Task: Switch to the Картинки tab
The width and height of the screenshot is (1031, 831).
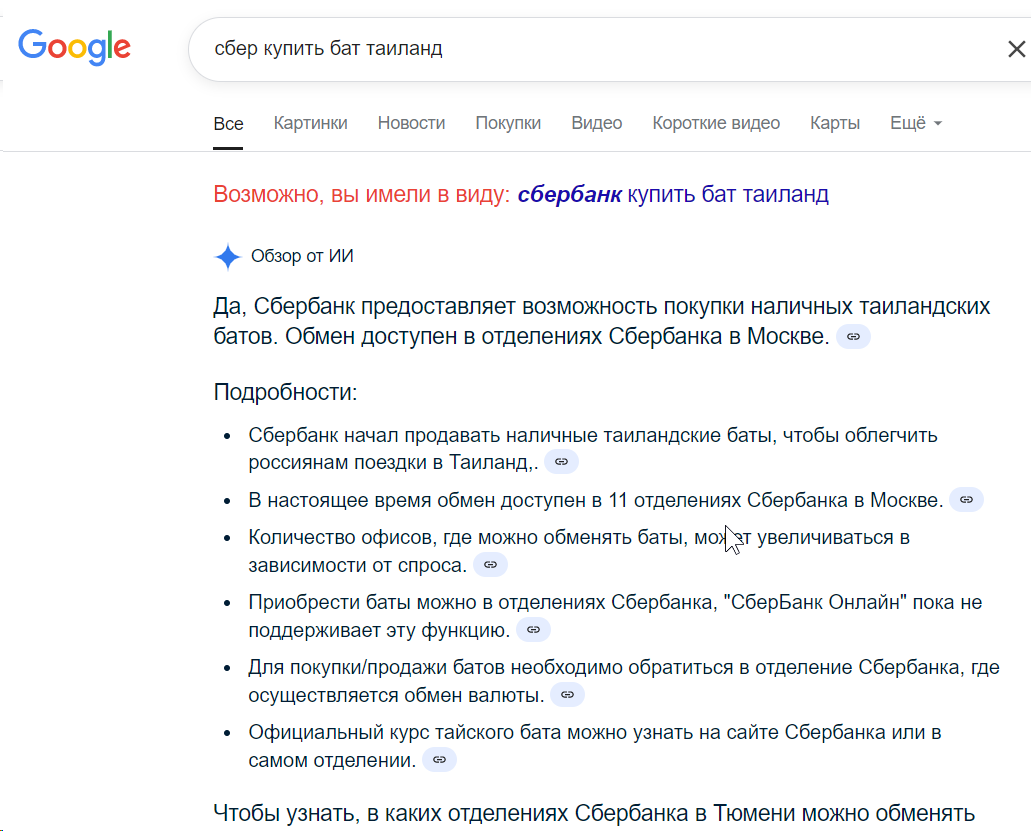Action: coord(311,123)
